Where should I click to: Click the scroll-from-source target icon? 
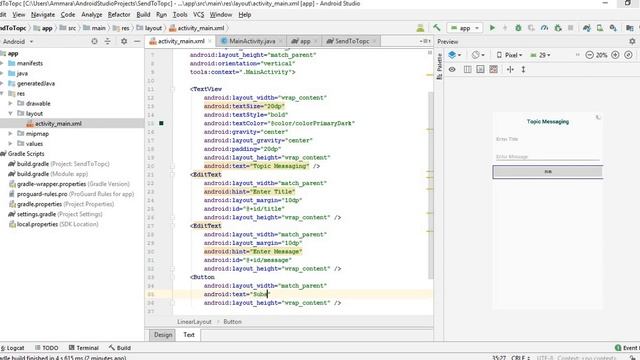point(94,41)
